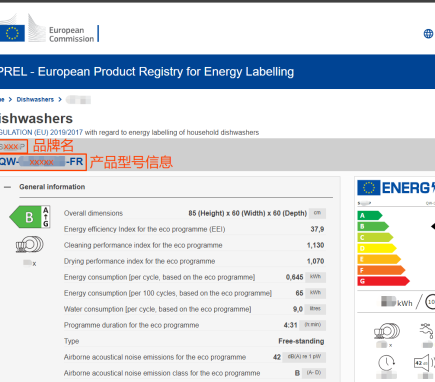Click the EEI value 37,9
Image resolution: width=435 pixels, height=382 pixels.
317,229
